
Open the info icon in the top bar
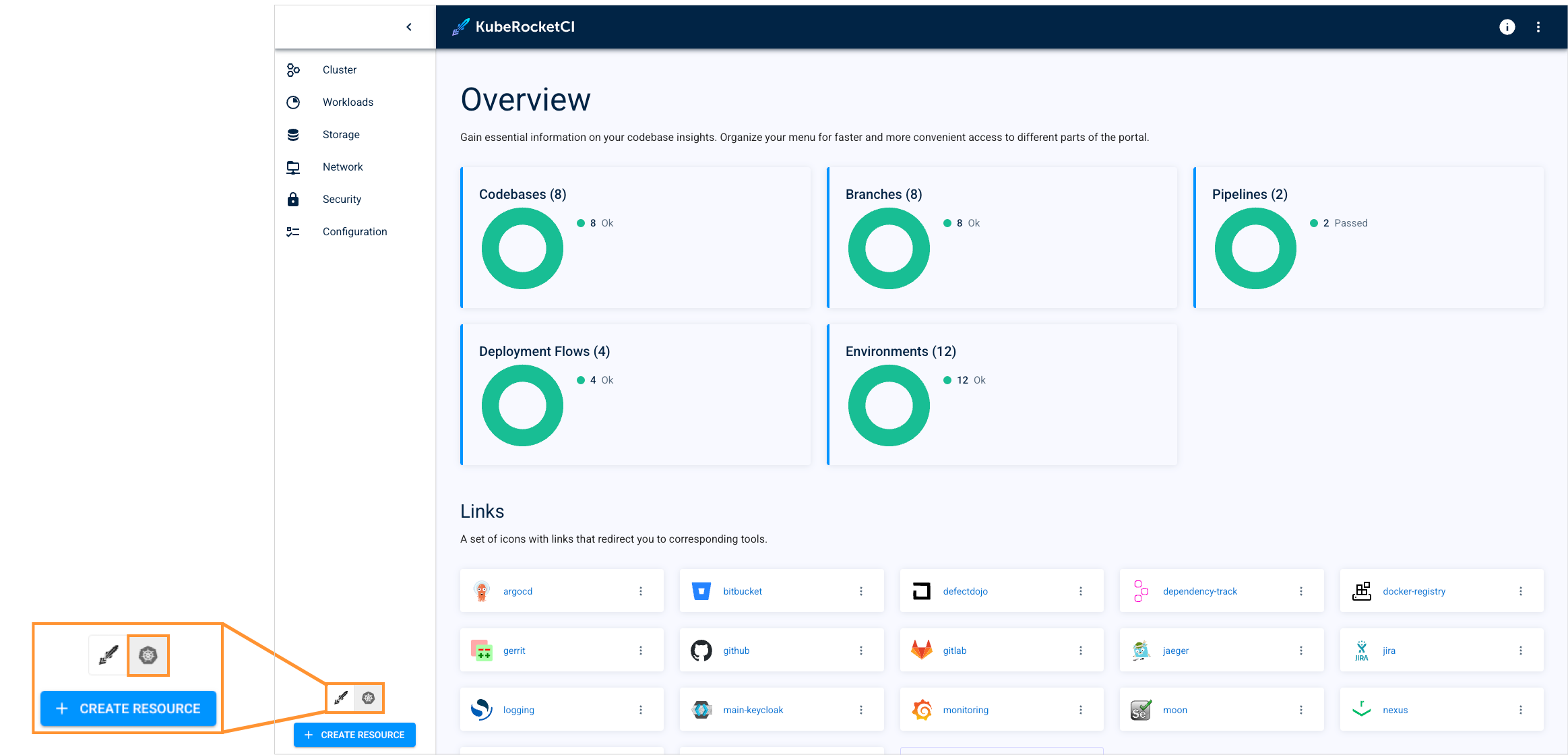(1507, 27)
